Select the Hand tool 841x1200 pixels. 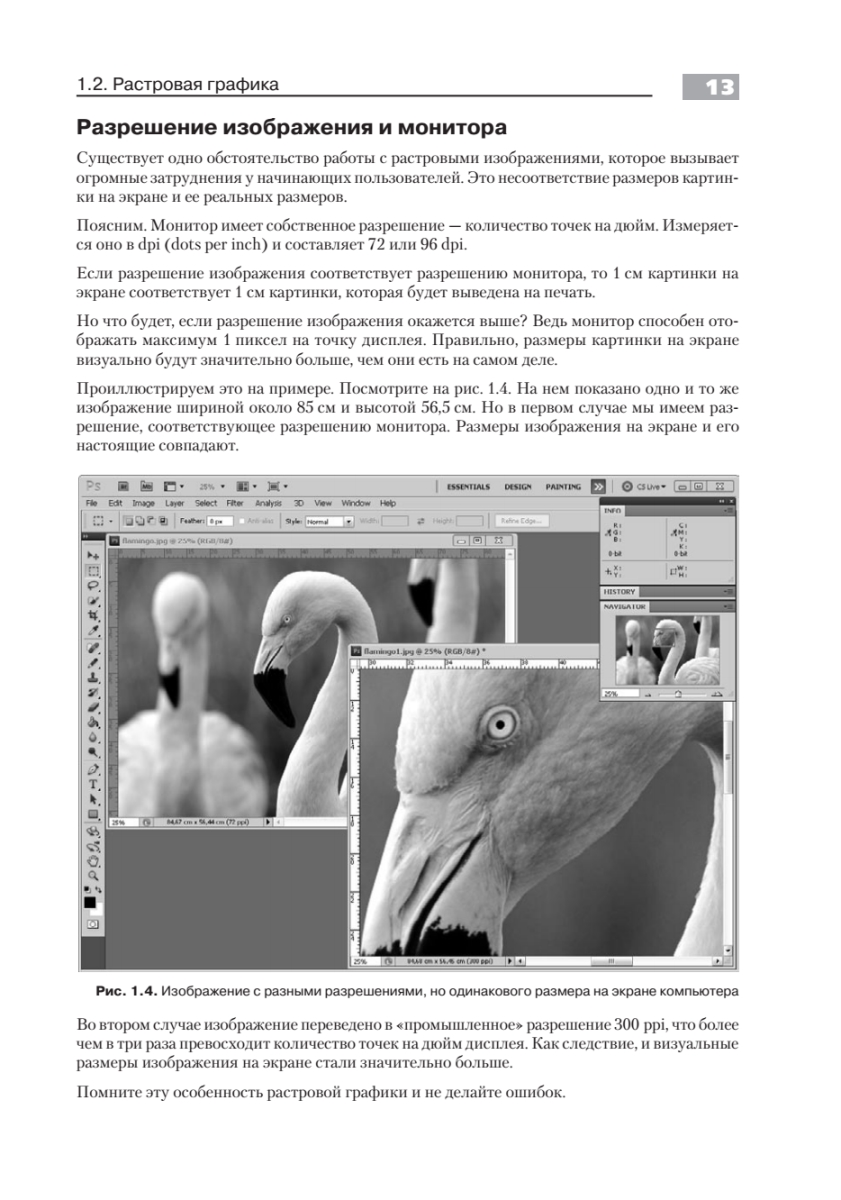[x=92, y=859]
